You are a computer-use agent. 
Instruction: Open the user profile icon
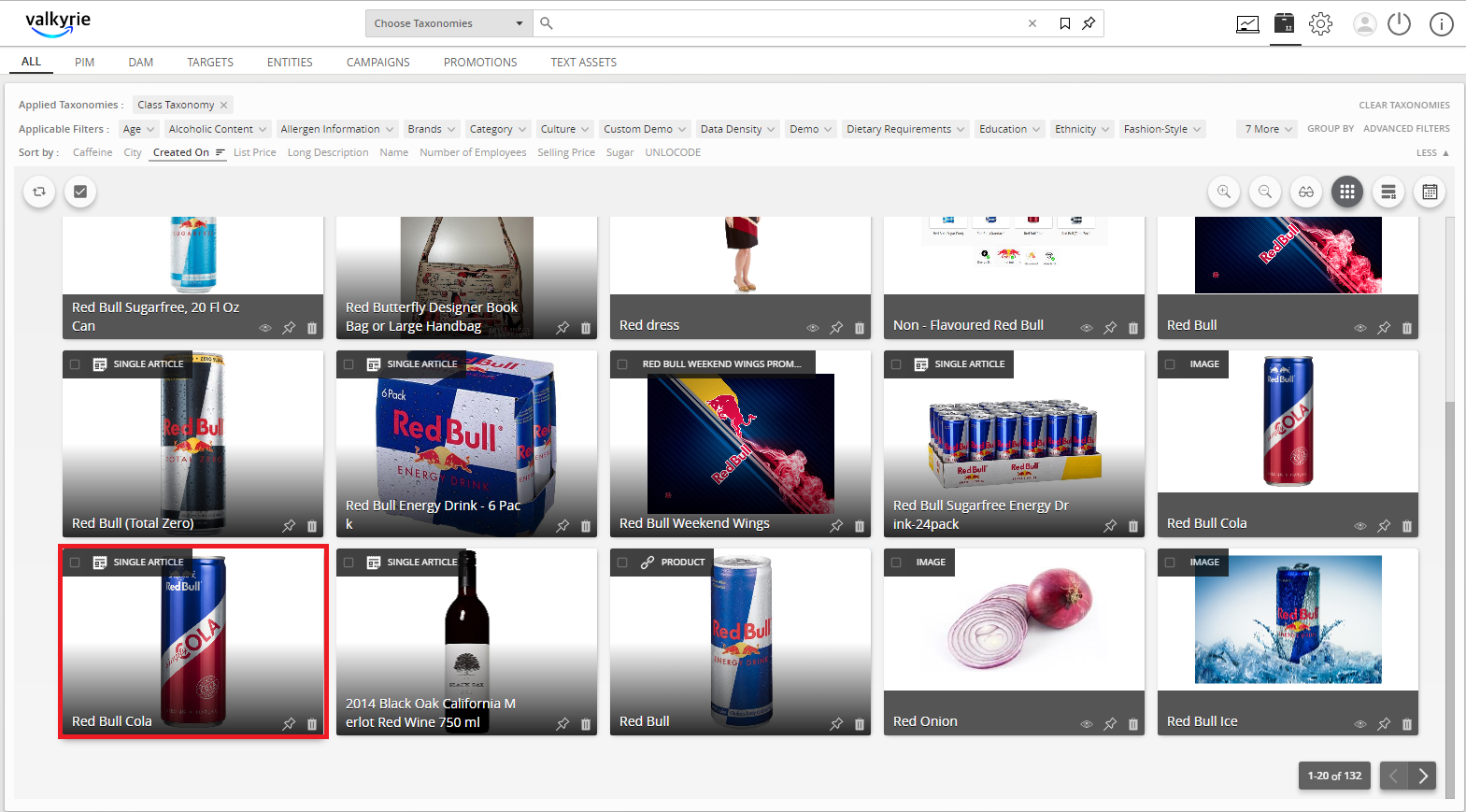tap(1365, 24)
